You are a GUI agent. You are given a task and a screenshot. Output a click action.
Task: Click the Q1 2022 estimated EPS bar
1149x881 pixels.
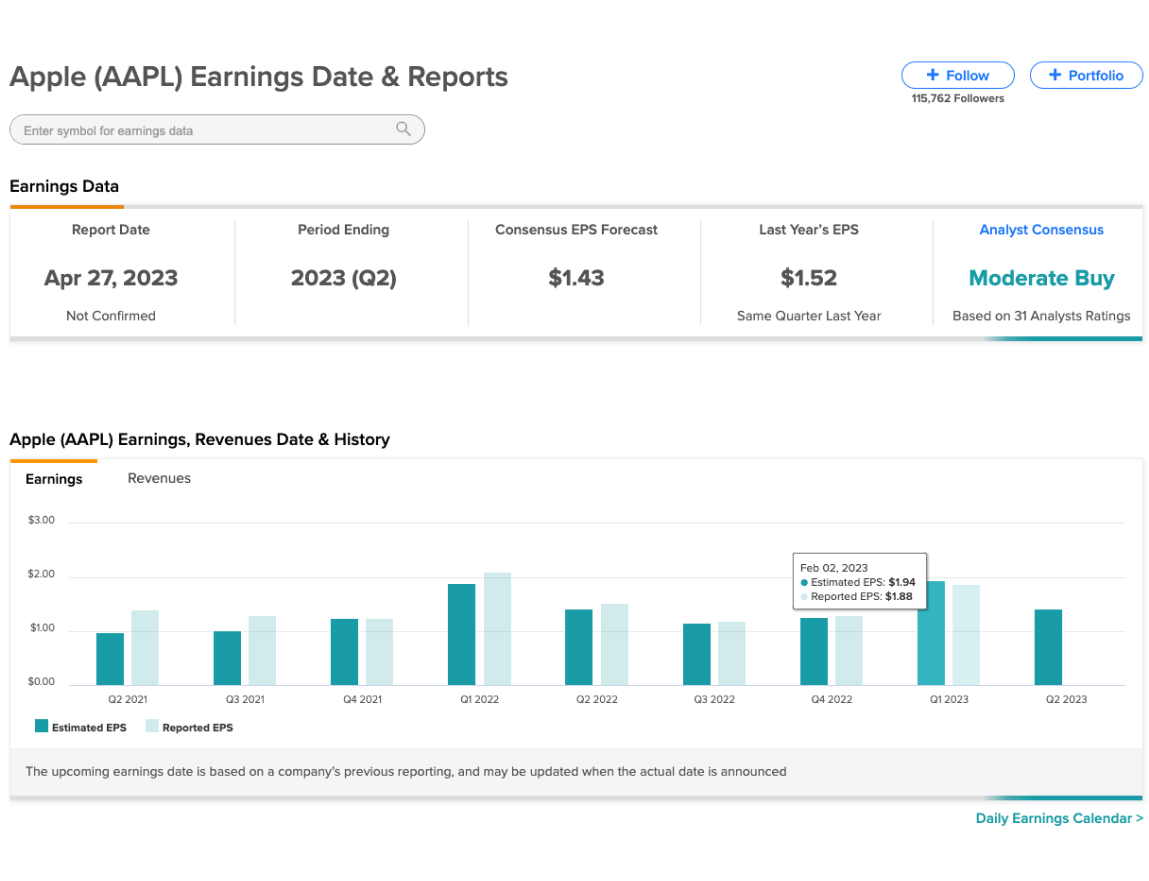click(x=462, y=634)
